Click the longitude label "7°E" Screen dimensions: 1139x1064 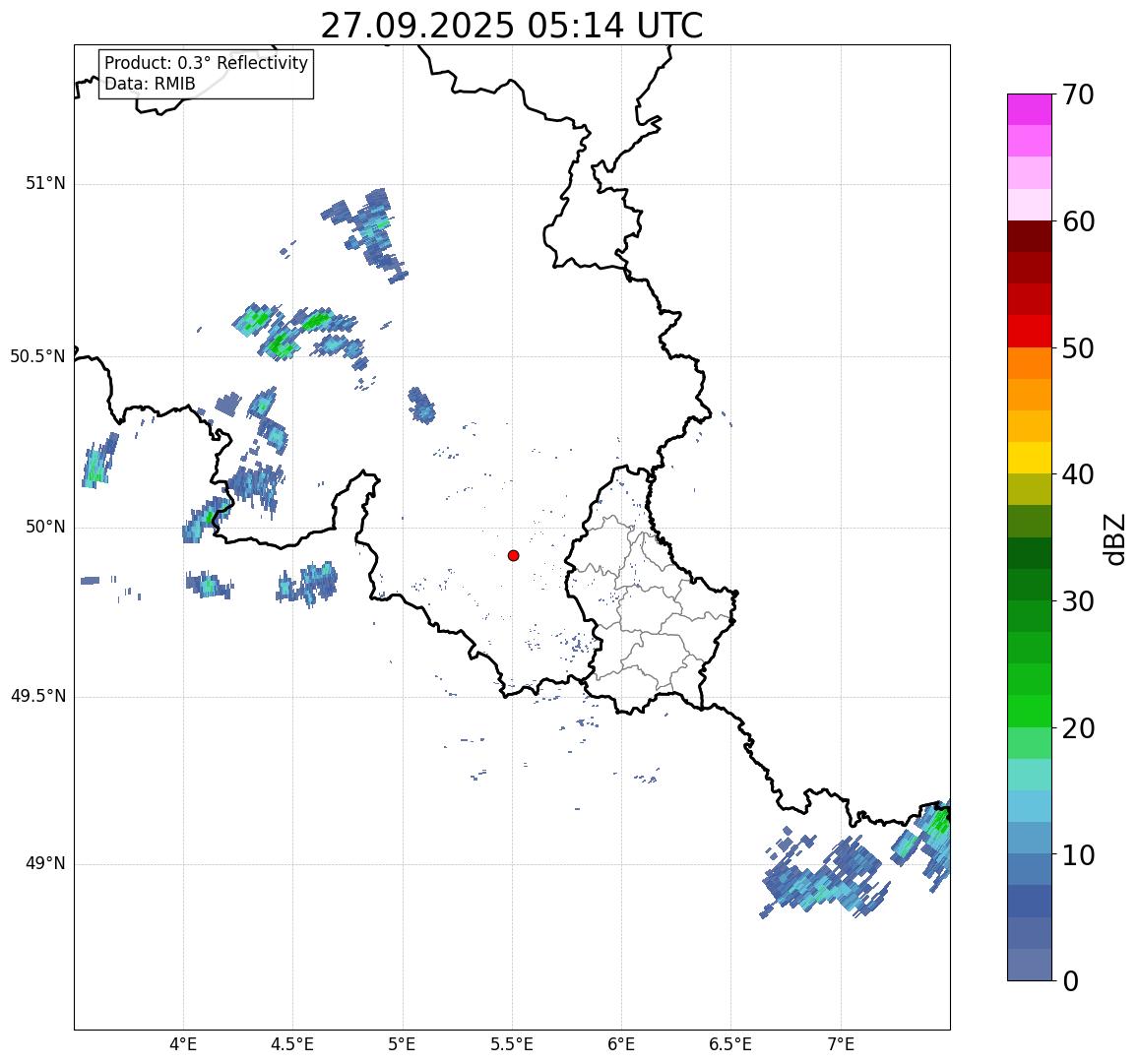point(841,1044)
